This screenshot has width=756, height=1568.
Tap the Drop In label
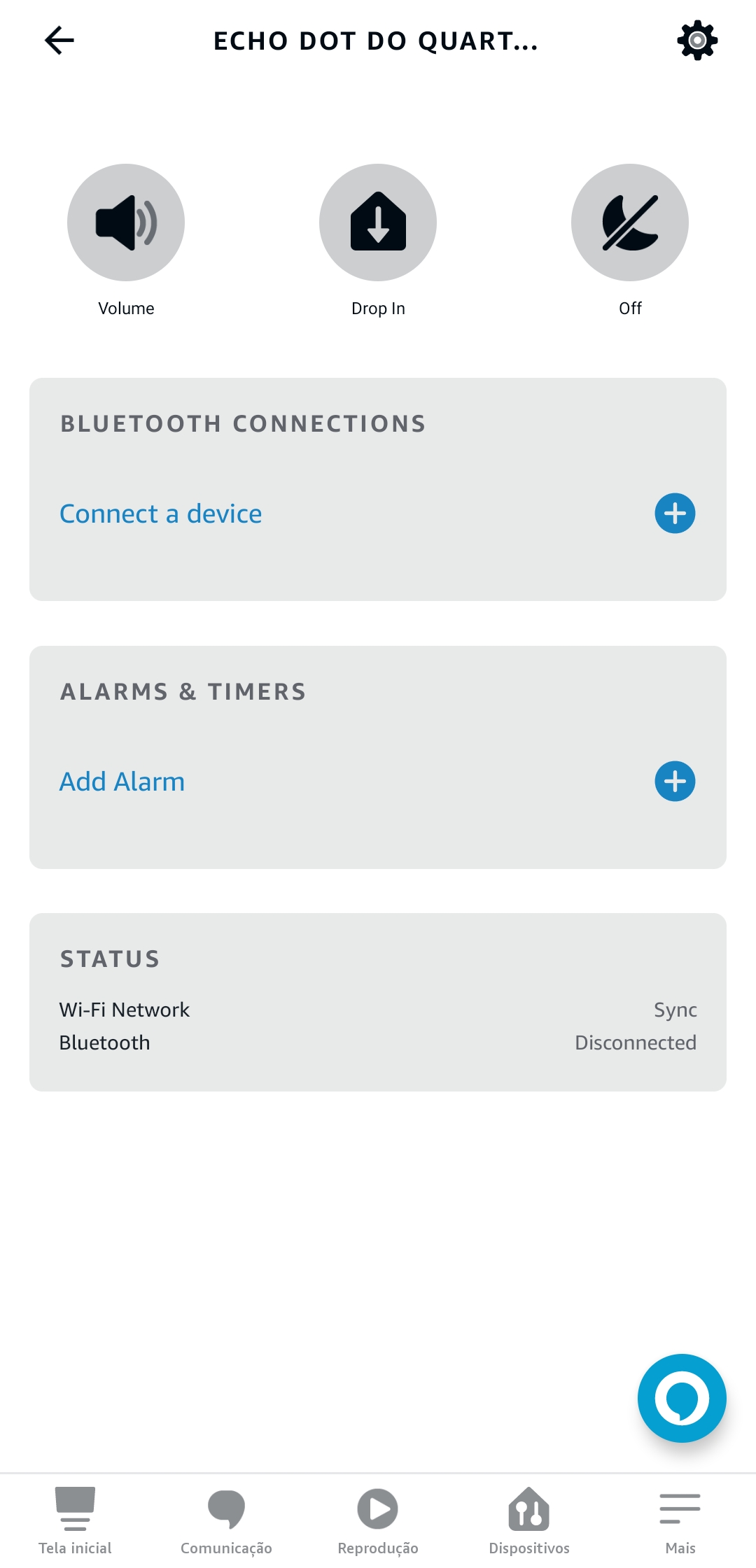coord(378,309)
